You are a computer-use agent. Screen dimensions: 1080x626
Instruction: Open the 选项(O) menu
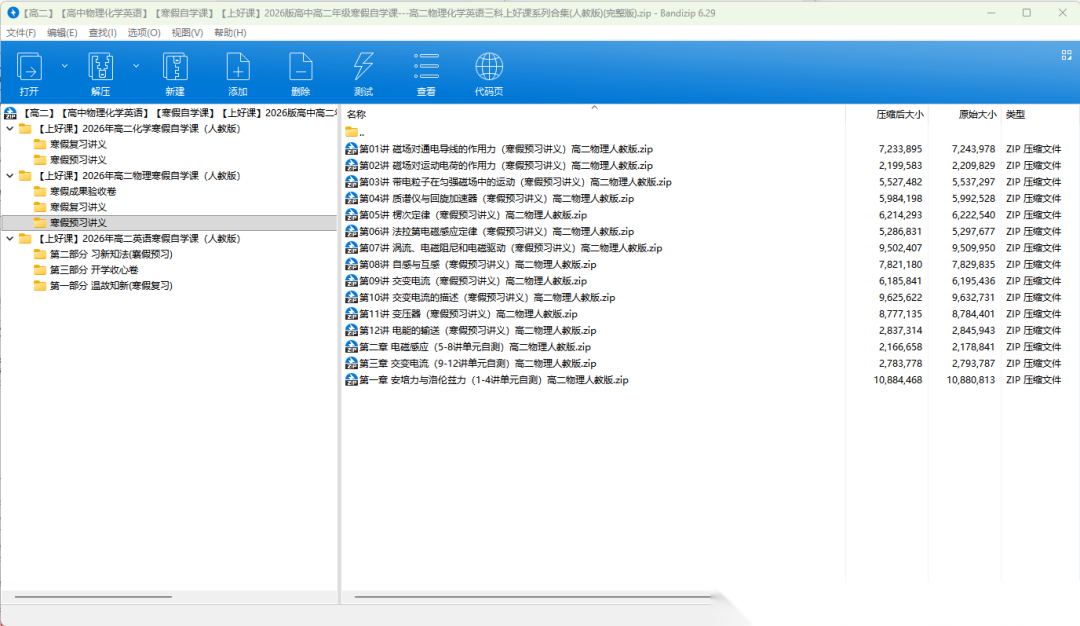(x=144, y=33)
